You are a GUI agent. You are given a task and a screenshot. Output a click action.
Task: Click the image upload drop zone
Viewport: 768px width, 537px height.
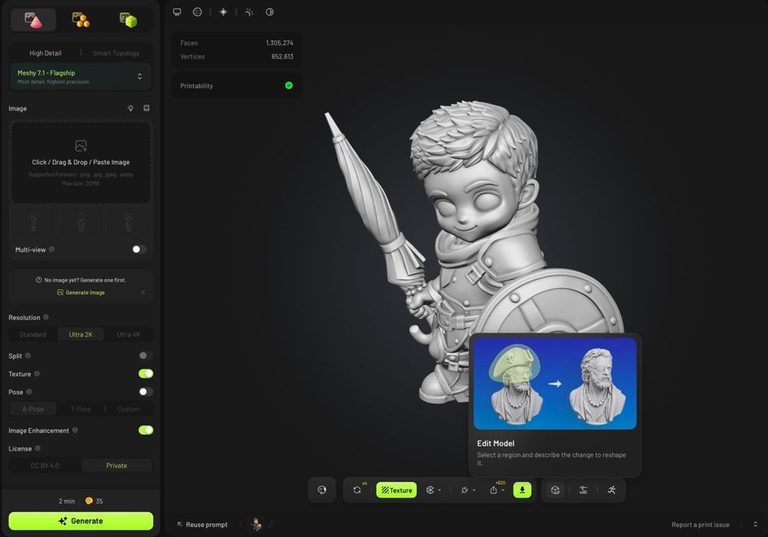(81, 162)
